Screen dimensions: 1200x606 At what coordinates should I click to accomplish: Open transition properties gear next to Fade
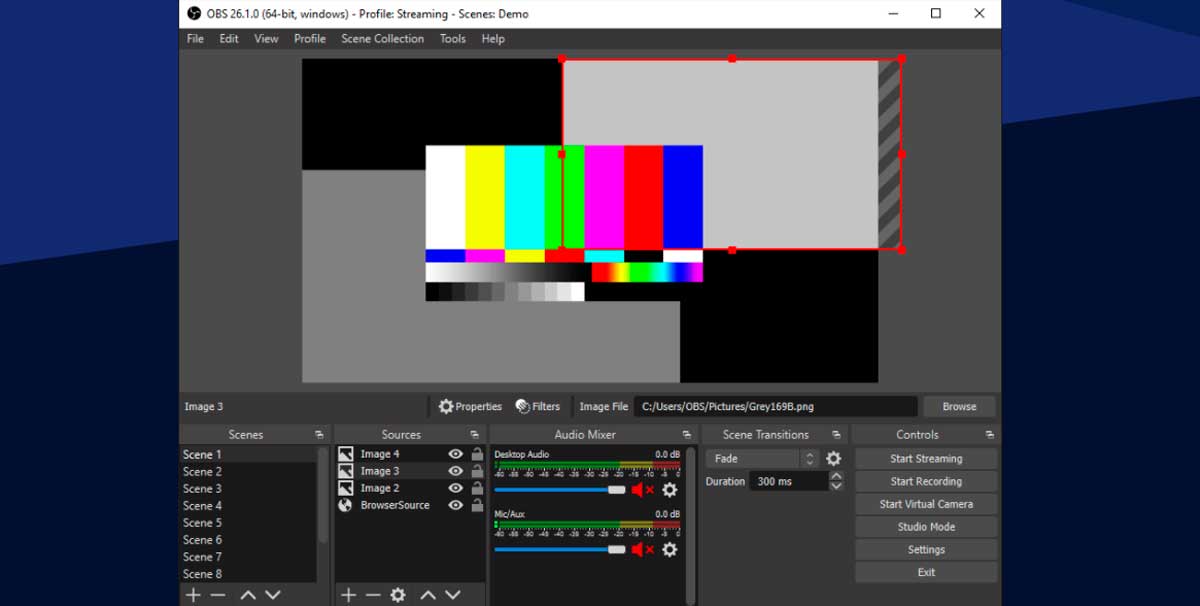[x=834, y=459]
